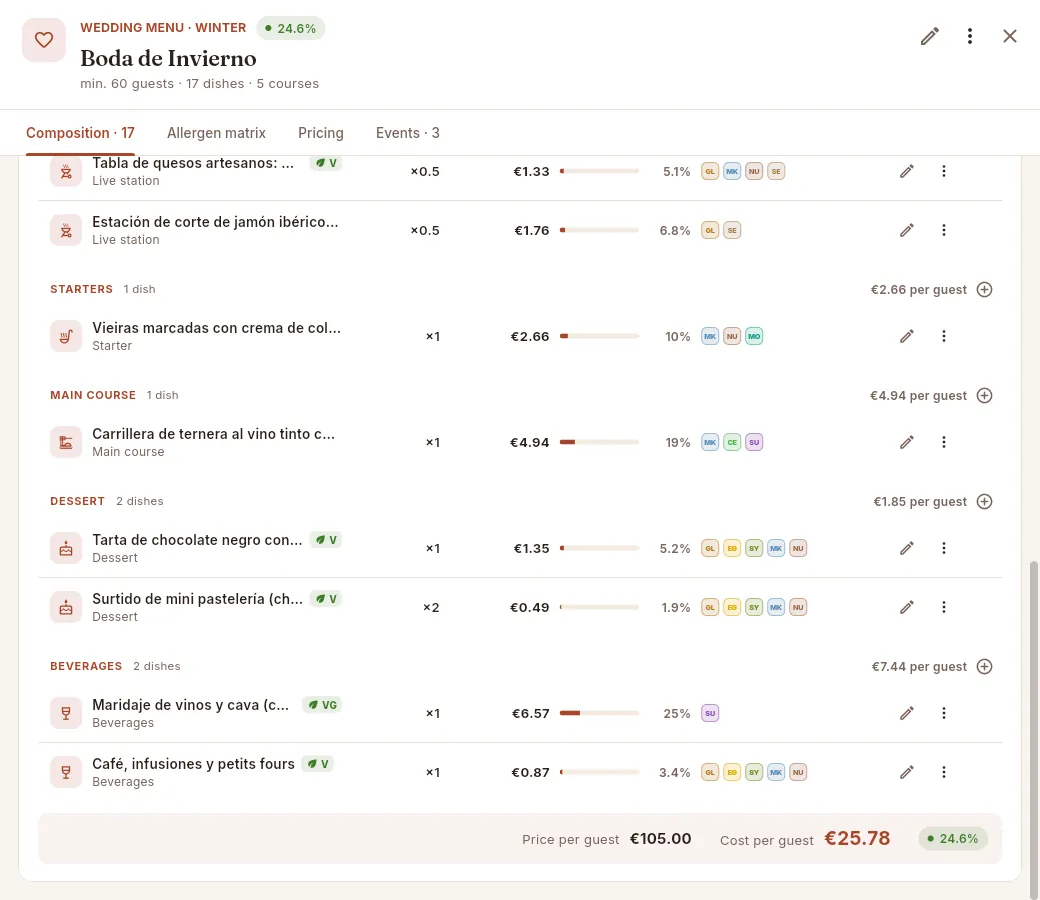Click the vegan VG tag on Maridaje de vinos
The width and height of the screenshot is (1040, 900).
pos(322,705)
